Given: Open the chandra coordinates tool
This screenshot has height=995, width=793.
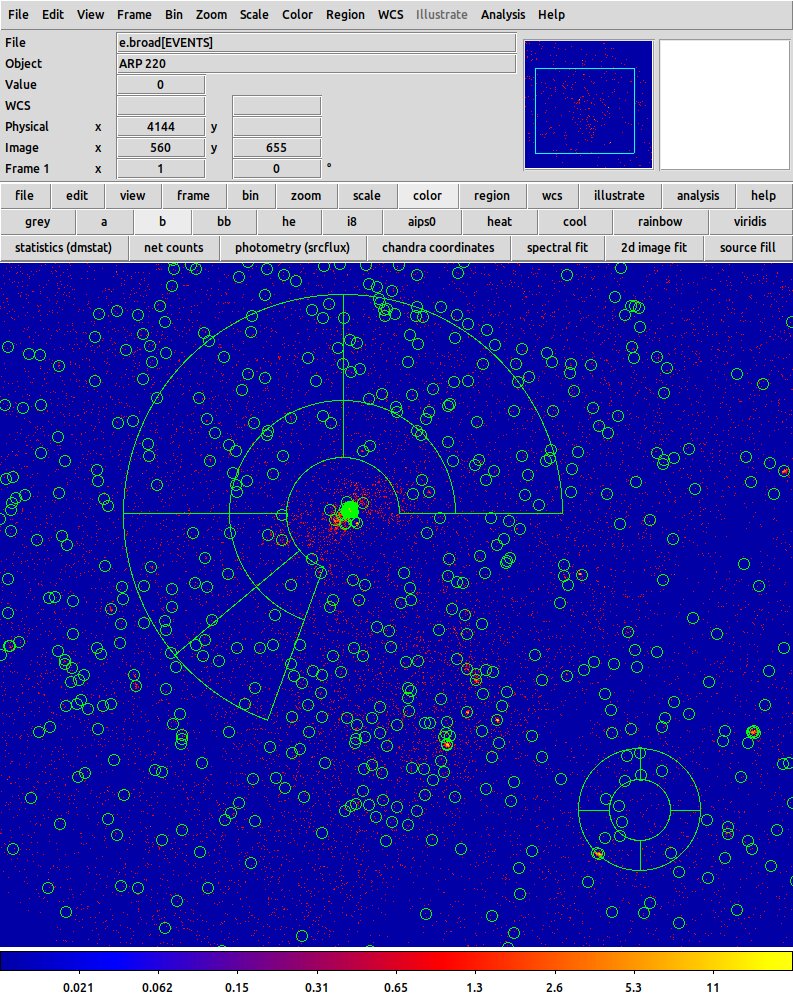Looking at the screenshot, I should point(438,247).
